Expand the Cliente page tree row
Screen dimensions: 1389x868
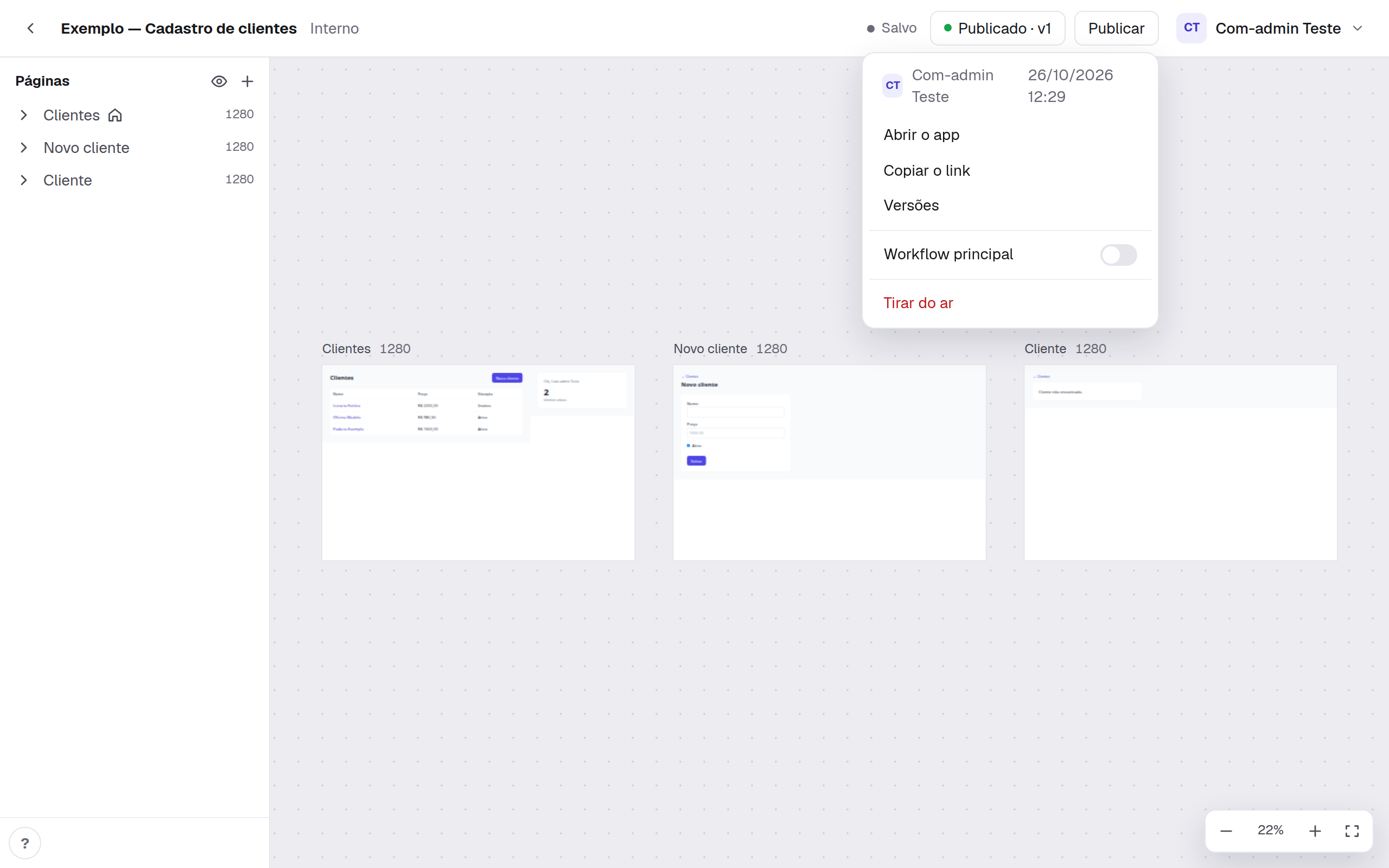pyautogui.click(x=23, y=180)
